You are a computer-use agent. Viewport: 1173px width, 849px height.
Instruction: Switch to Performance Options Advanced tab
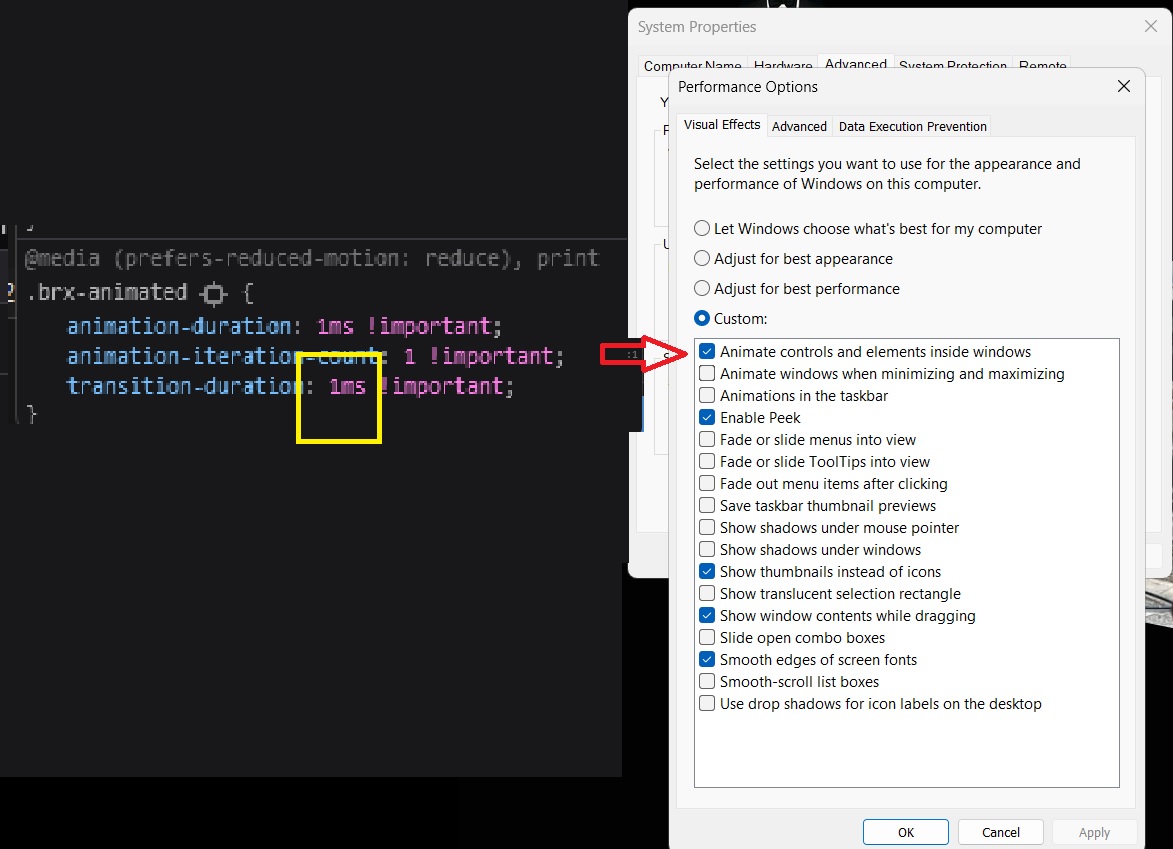point(799,126)
